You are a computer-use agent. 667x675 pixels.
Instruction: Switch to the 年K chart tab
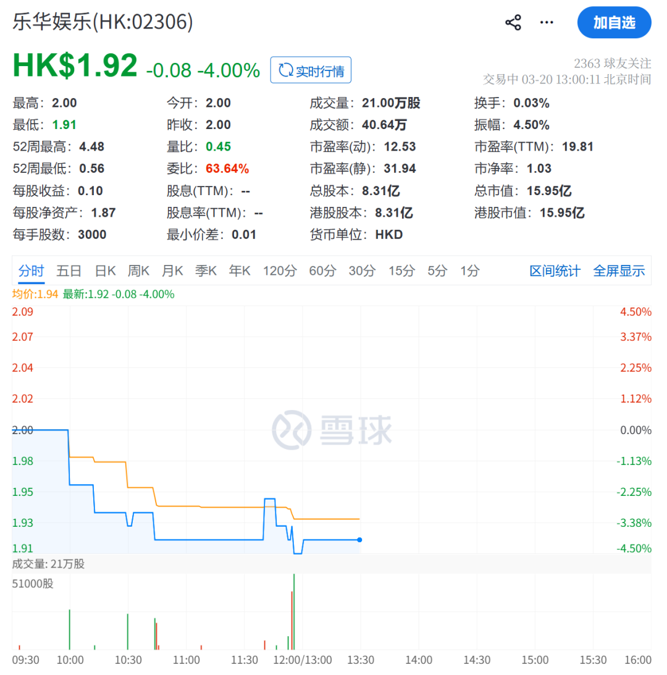click(x=240, y=270)
